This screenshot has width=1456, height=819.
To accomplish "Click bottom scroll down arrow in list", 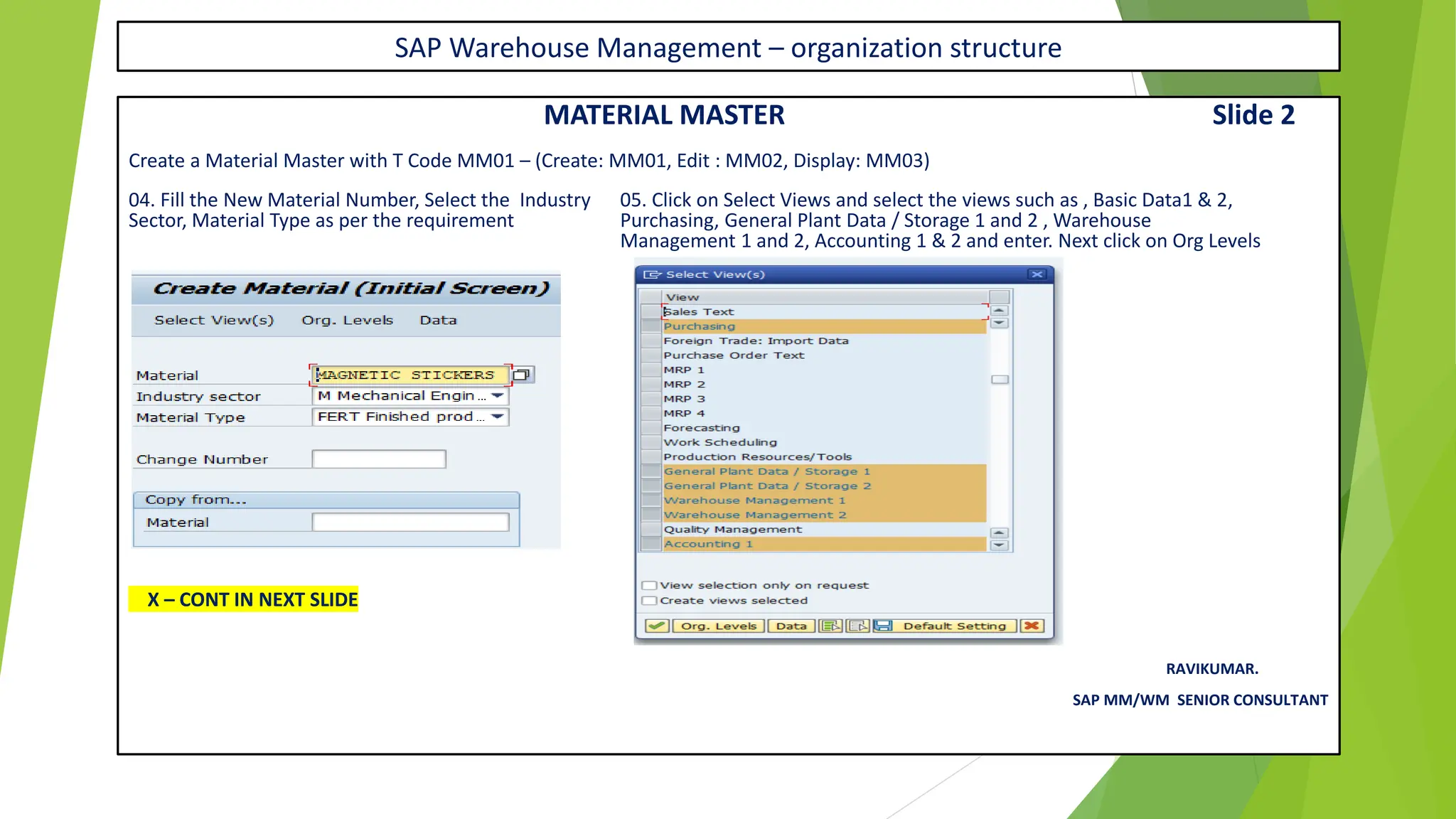I will click(999, 545).
